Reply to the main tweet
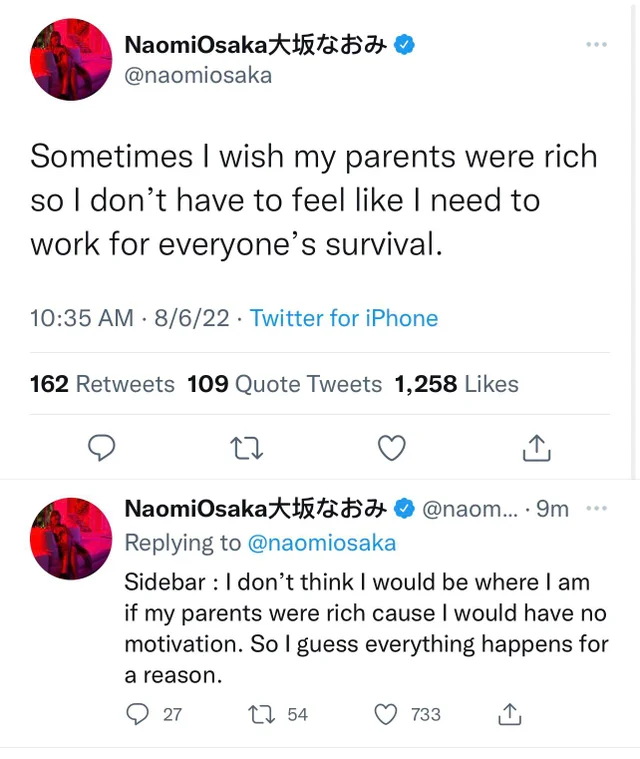 [102, 449]
